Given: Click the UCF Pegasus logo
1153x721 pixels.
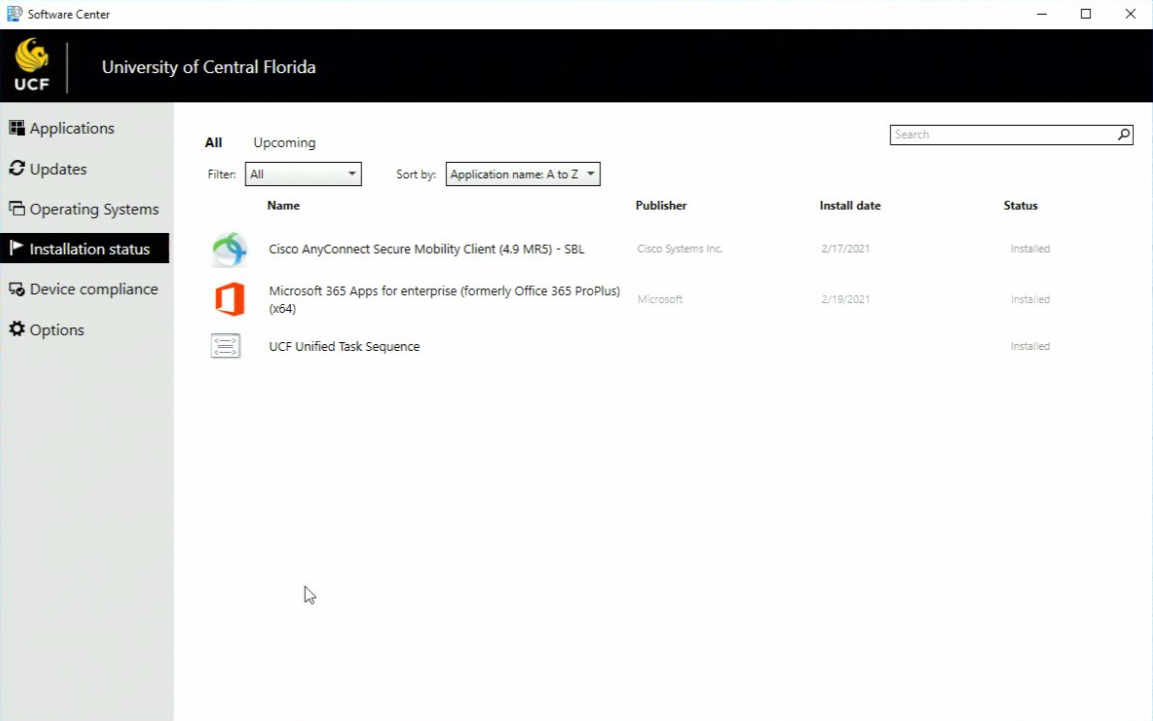Looking at the screenshot, I should [32, 65].
